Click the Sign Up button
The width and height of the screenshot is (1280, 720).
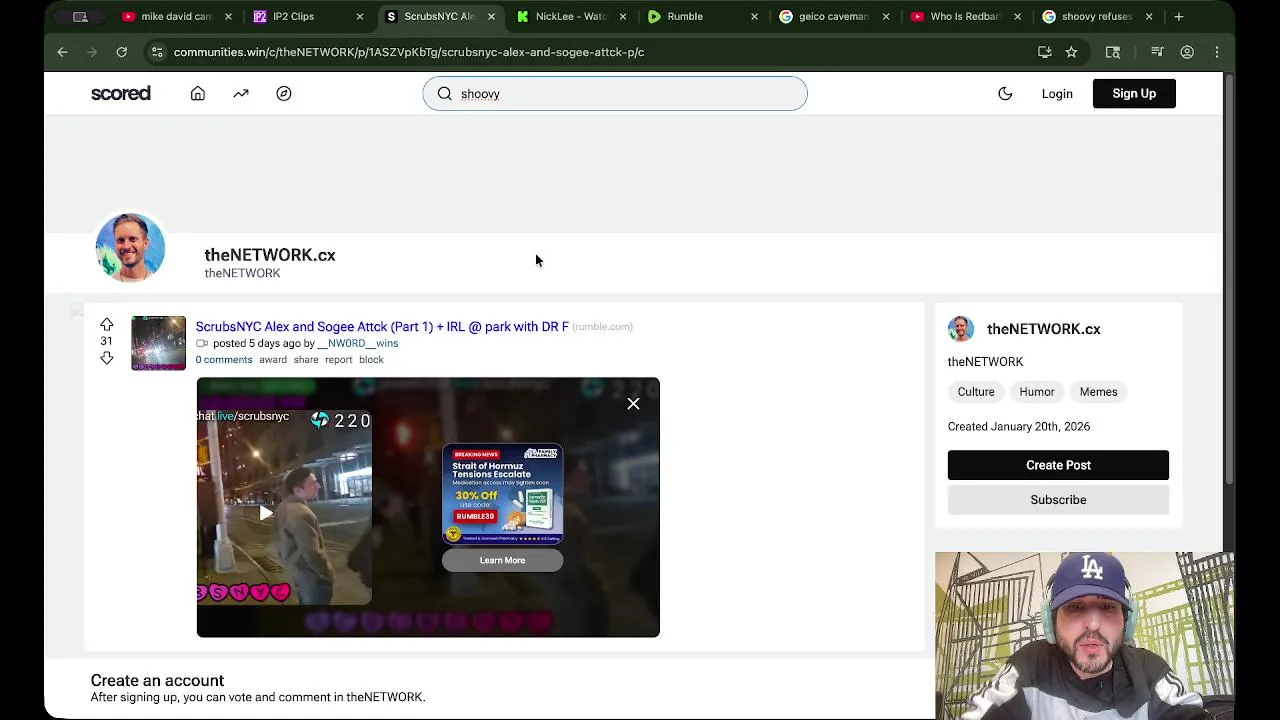pos(1134,94)
